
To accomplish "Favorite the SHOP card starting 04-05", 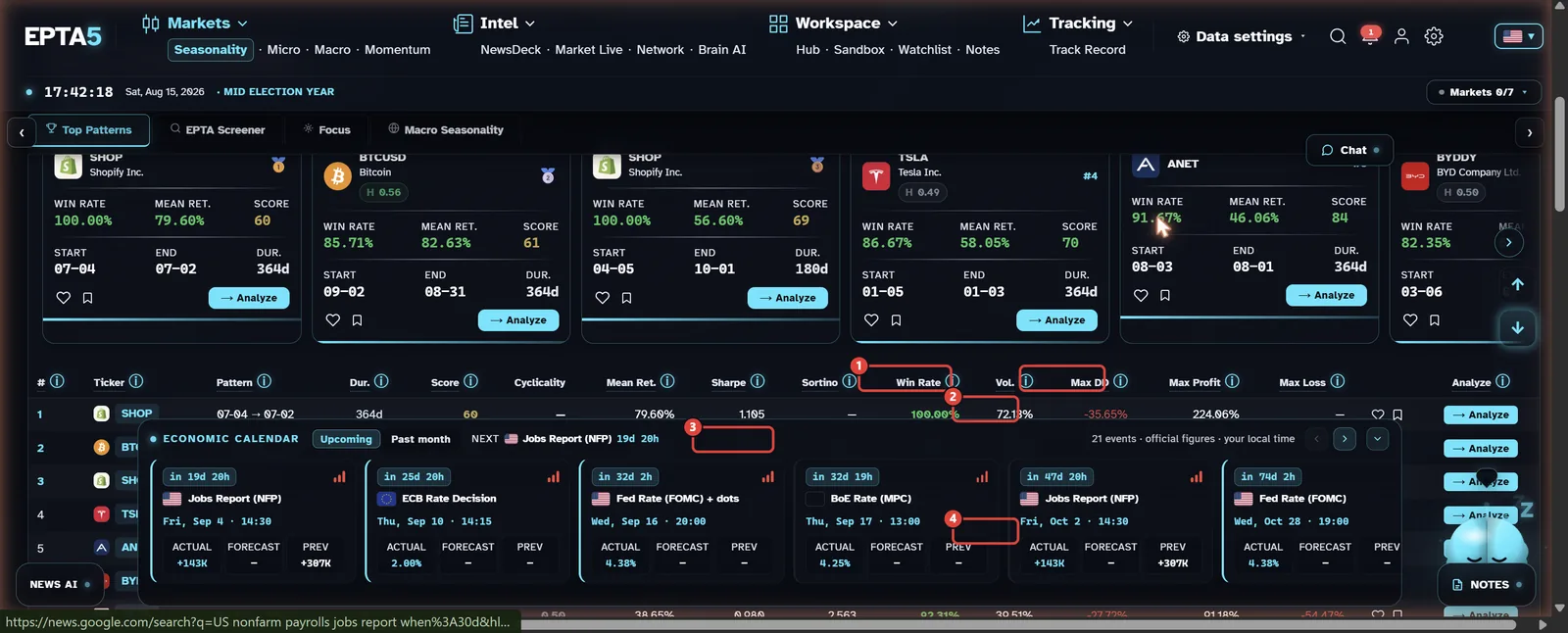I will click(x=602, y=298).
